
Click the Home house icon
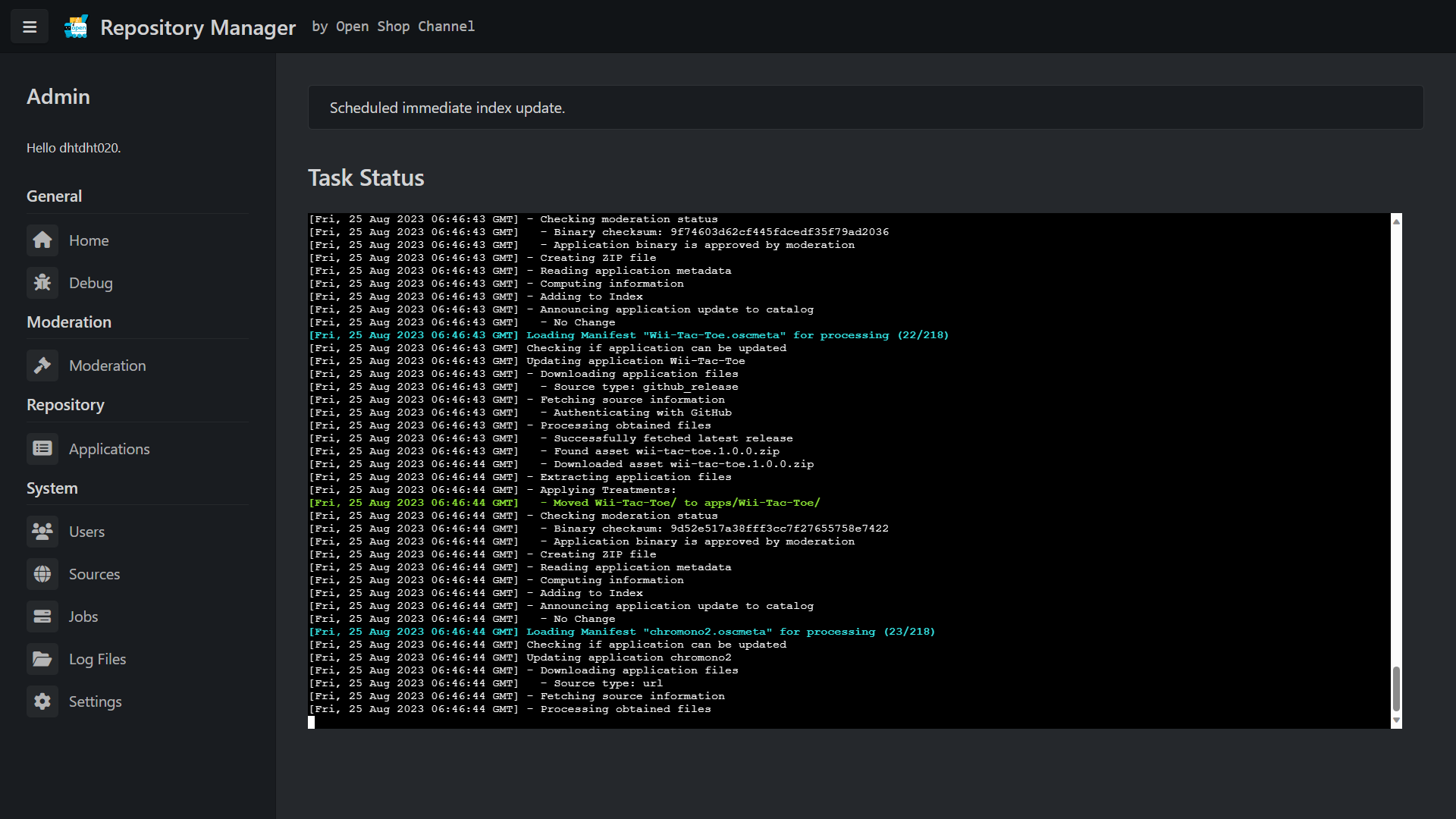(42, 240)
